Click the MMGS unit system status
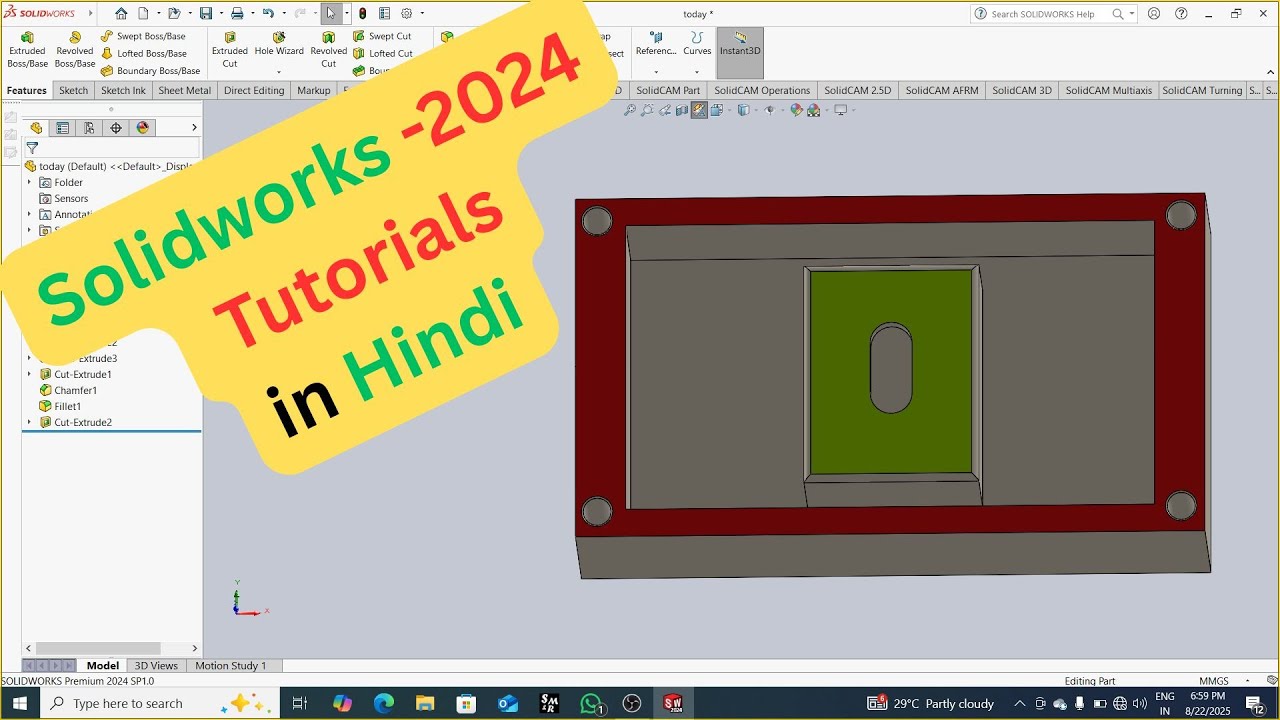The width and height of the screenshot is (1280, 720). coord(1214,681)
